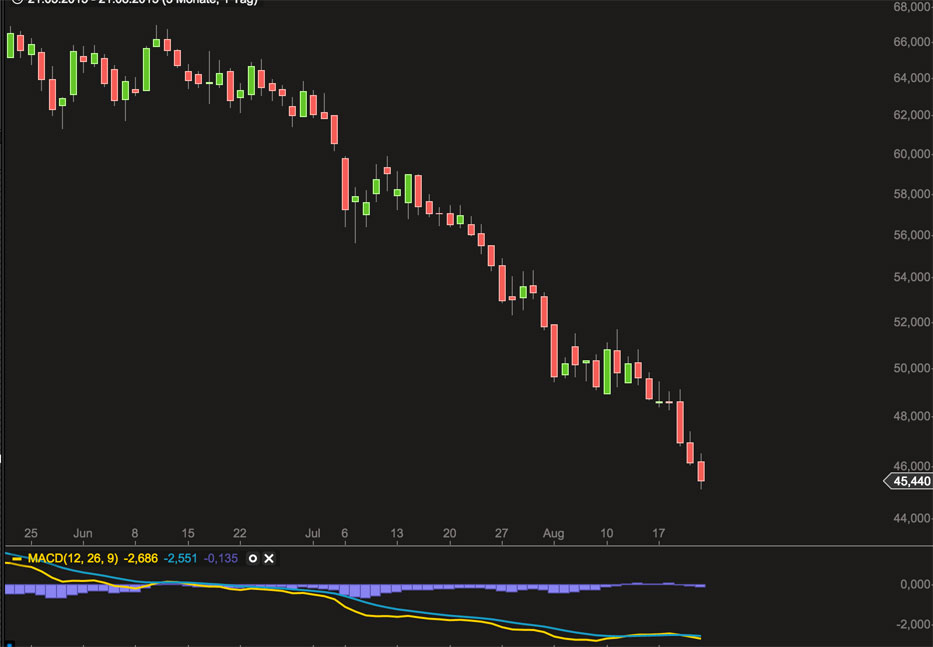Click the 44,000 price axis label

coord(912,518)
